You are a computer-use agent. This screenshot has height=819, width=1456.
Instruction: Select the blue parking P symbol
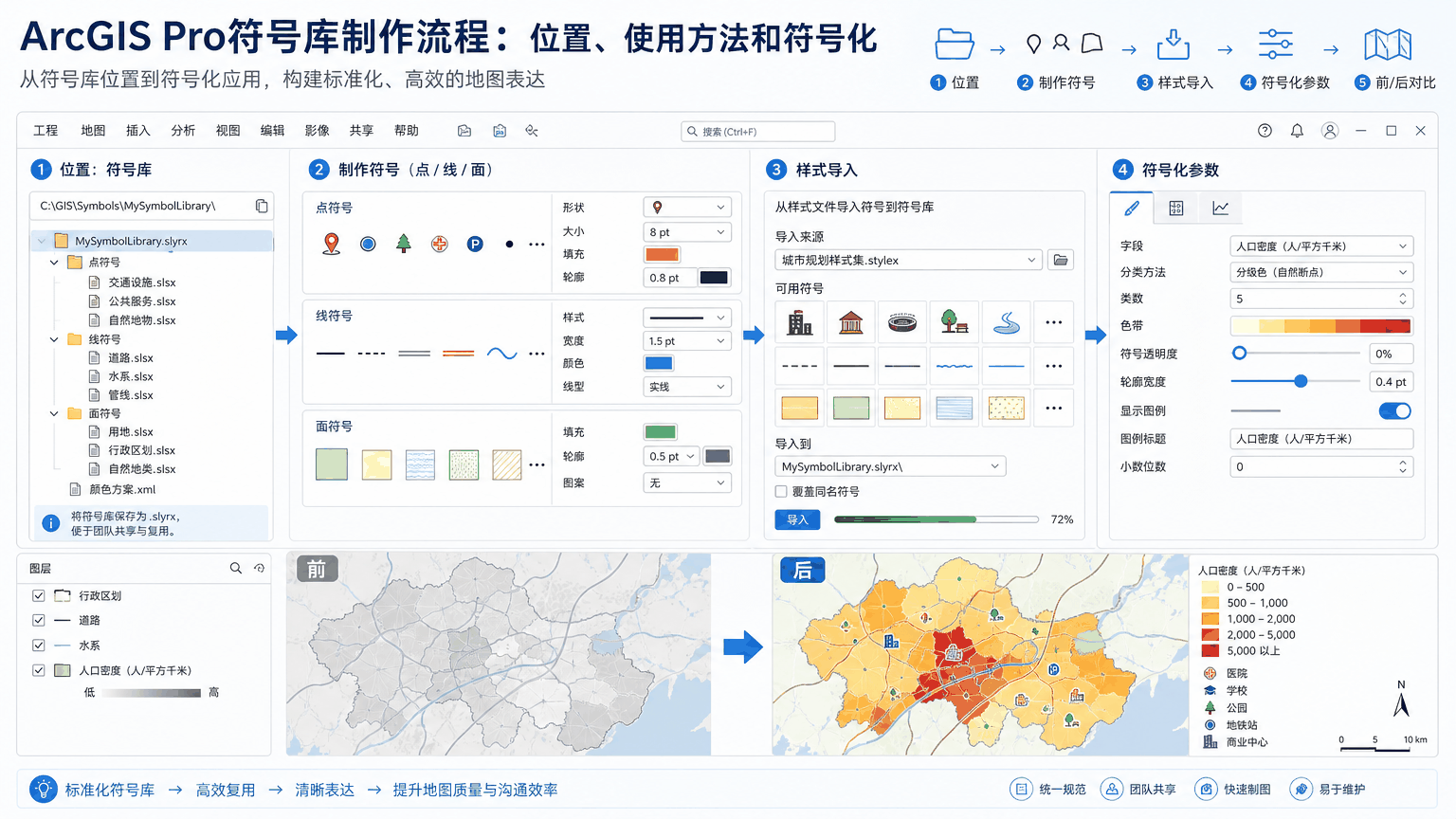coord(475,245)
